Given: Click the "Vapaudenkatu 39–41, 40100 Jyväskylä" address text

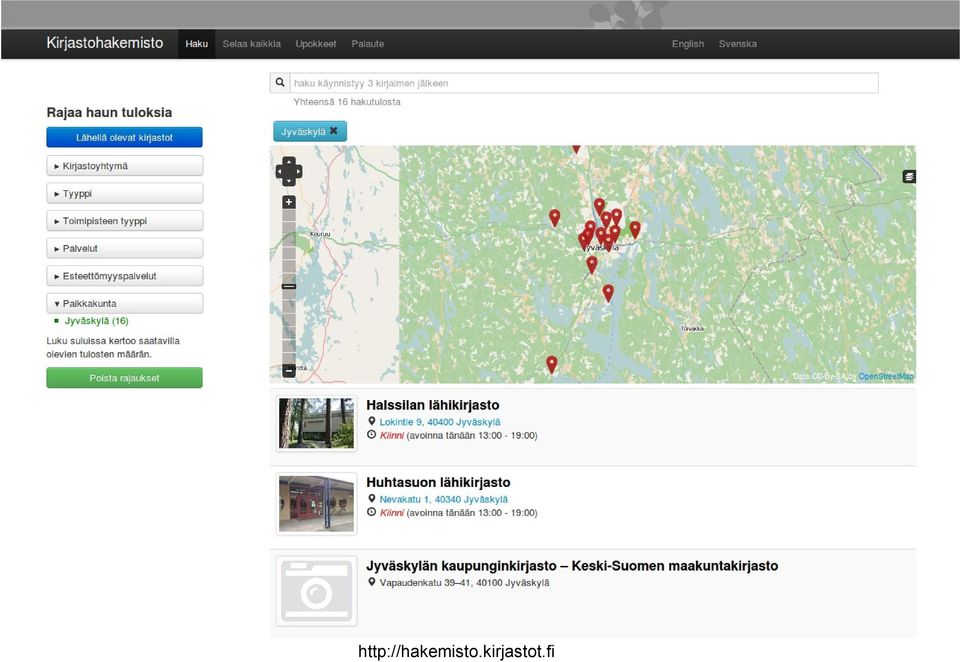Looking at the screenshot, I should 464,582.
